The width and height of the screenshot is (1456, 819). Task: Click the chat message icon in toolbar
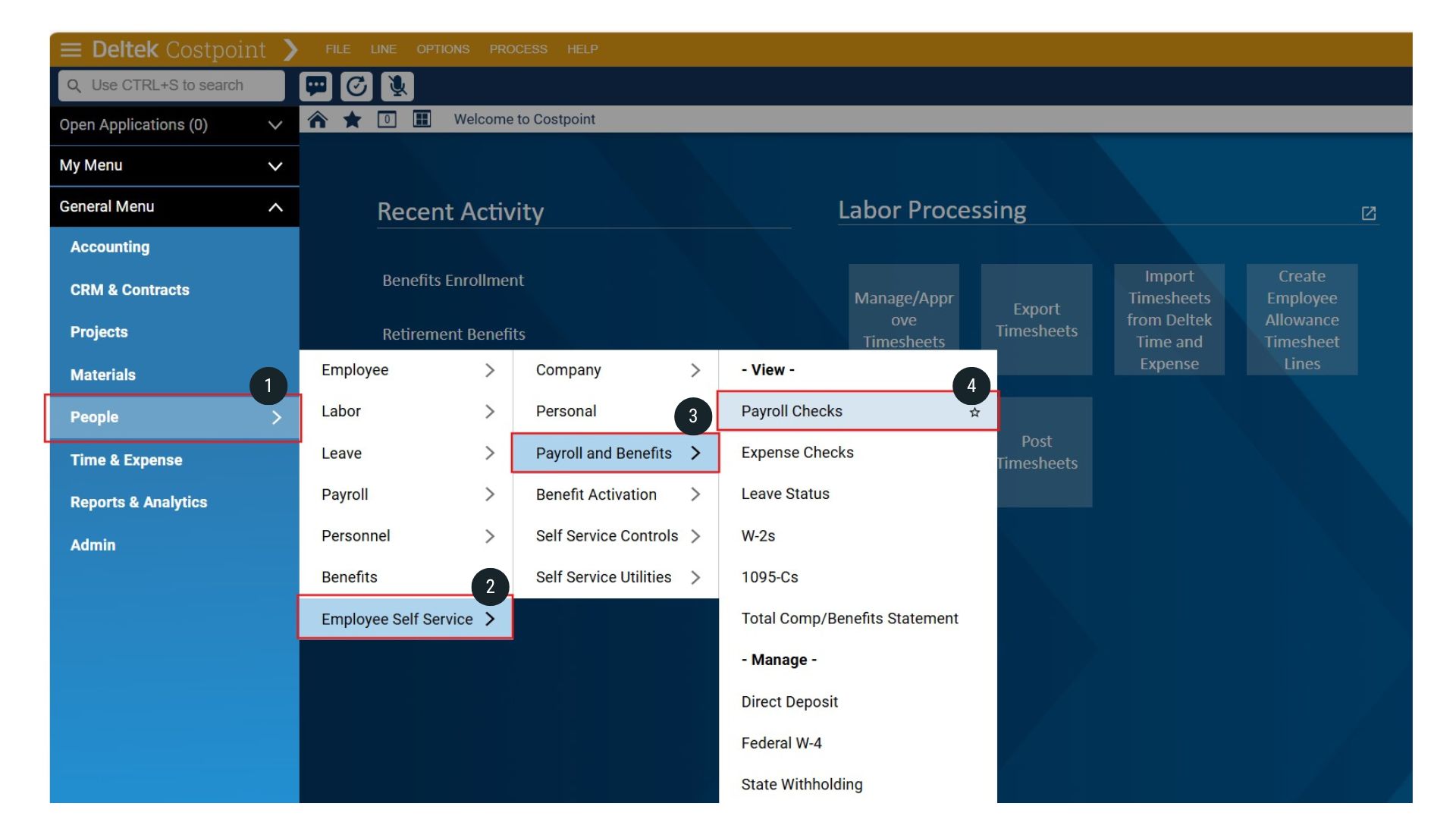(x=316, y=86)
